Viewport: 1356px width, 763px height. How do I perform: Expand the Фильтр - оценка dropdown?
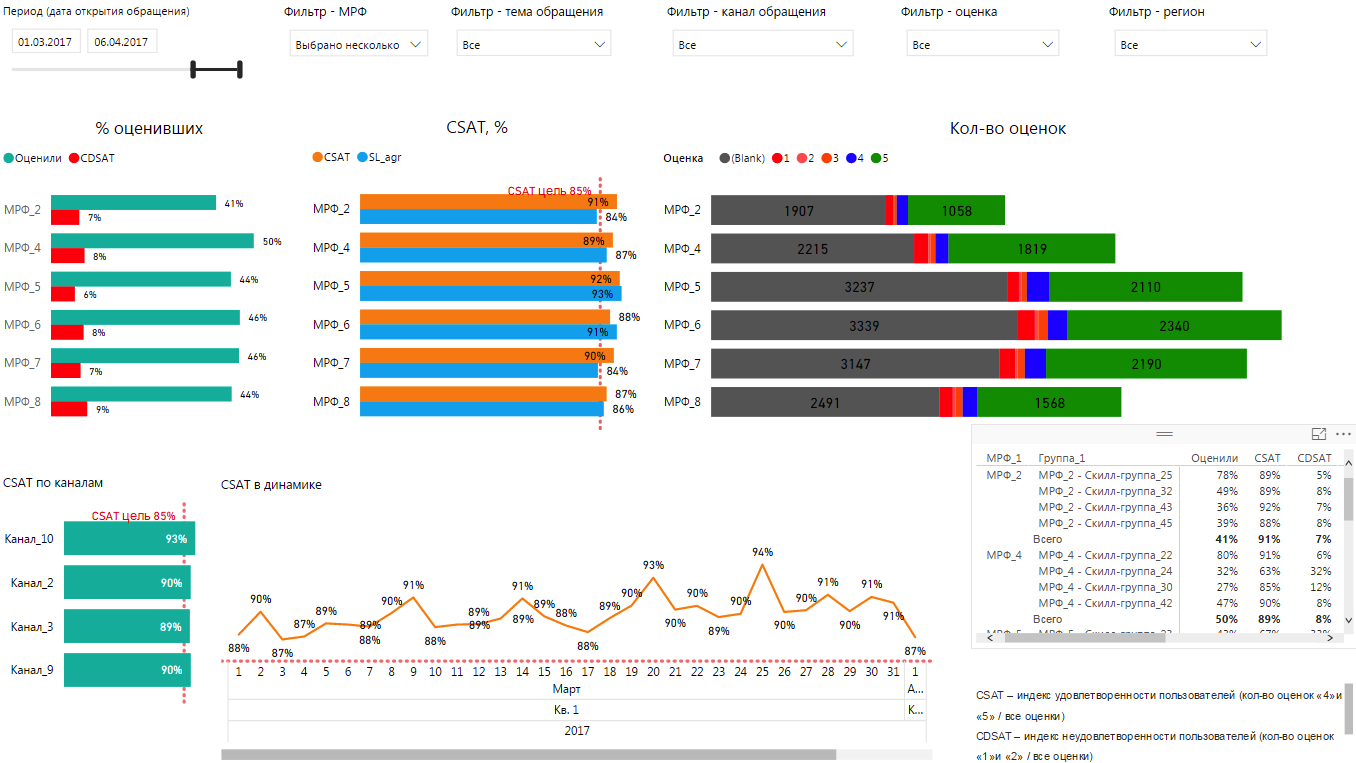[x=983, y=44]
